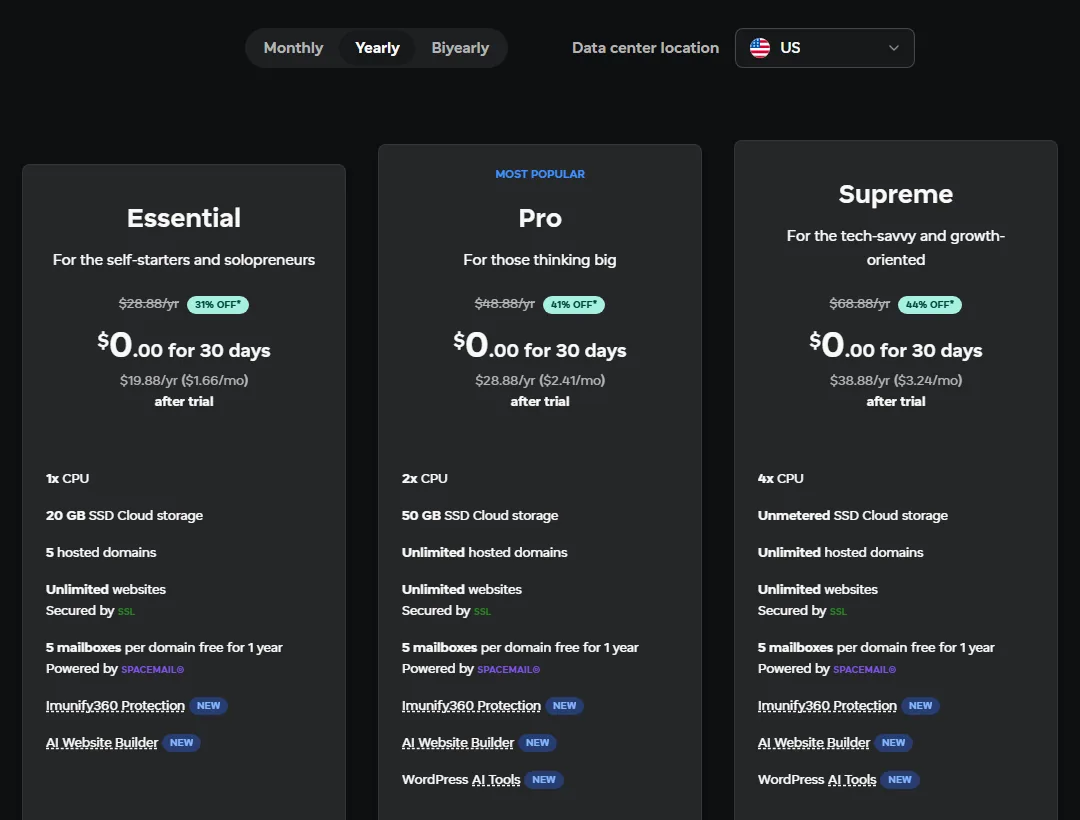Click 1x CPU feature text
This screenshot has height=820, width=1080.
click(x=68, y=479)
